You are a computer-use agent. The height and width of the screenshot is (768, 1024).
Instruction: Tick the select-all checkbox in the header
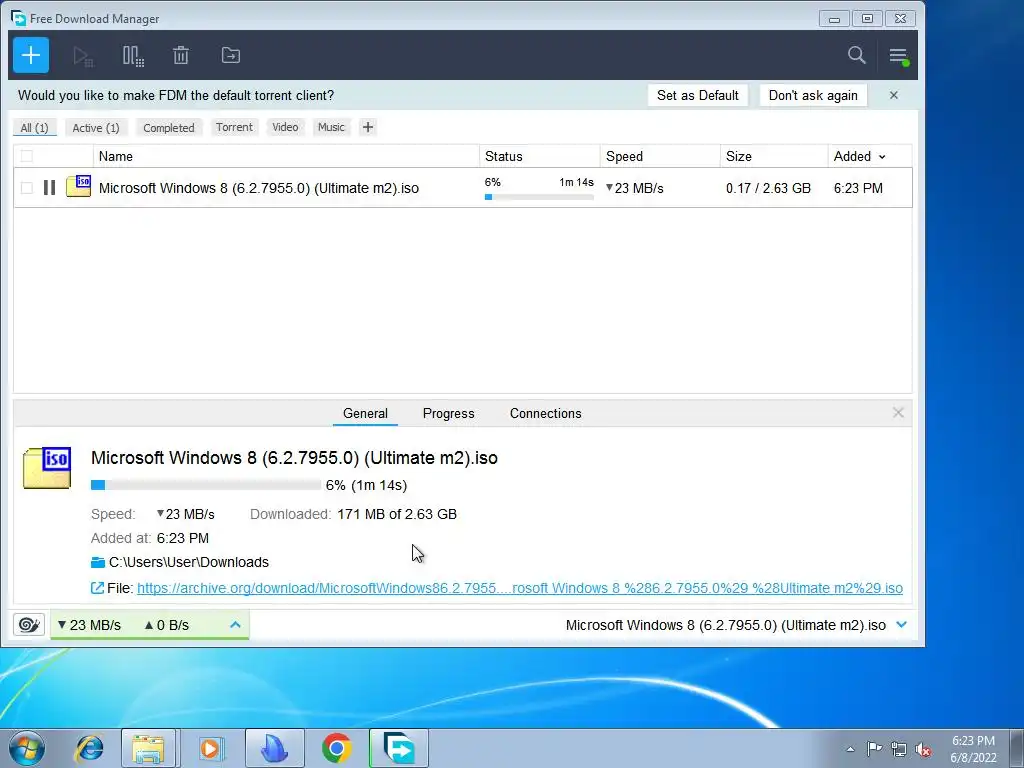click(27, 156)
